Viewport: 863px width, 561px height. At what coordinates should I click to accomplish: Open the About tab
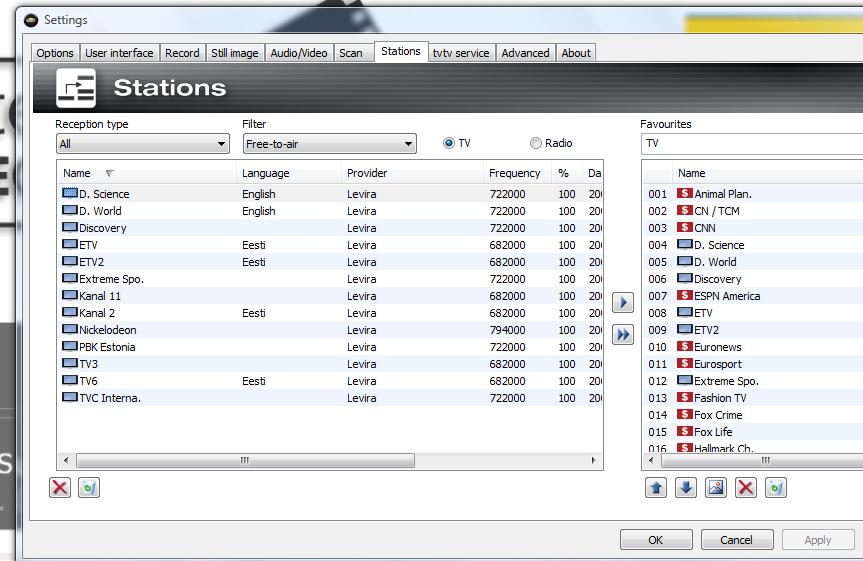[576, 53]
